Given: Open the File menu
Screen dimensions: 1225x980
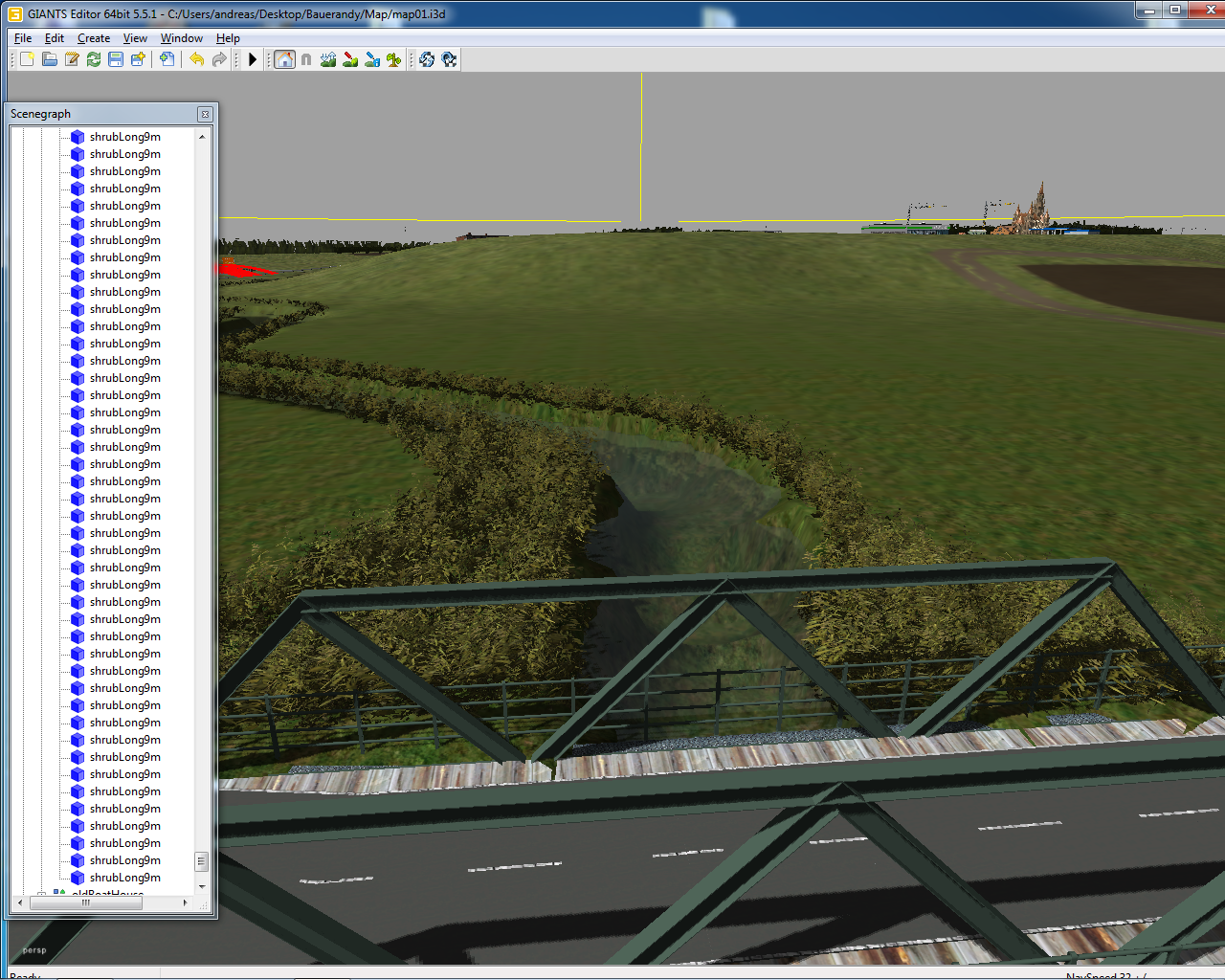Looking at the screenshot, I should click(x=23, y=38).
